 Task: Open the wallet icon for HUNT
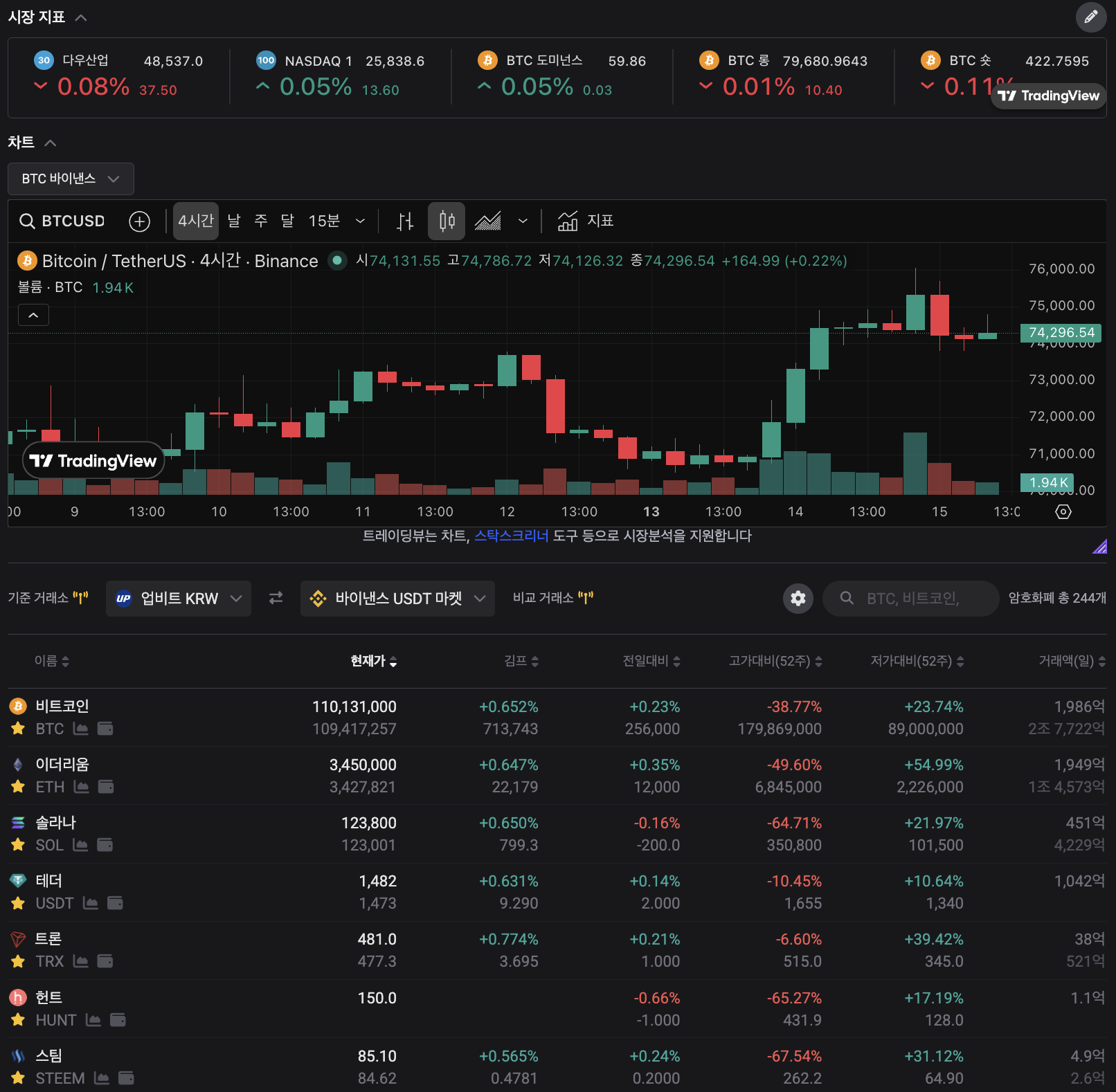pyautogui.click(x=118, y=1019)
